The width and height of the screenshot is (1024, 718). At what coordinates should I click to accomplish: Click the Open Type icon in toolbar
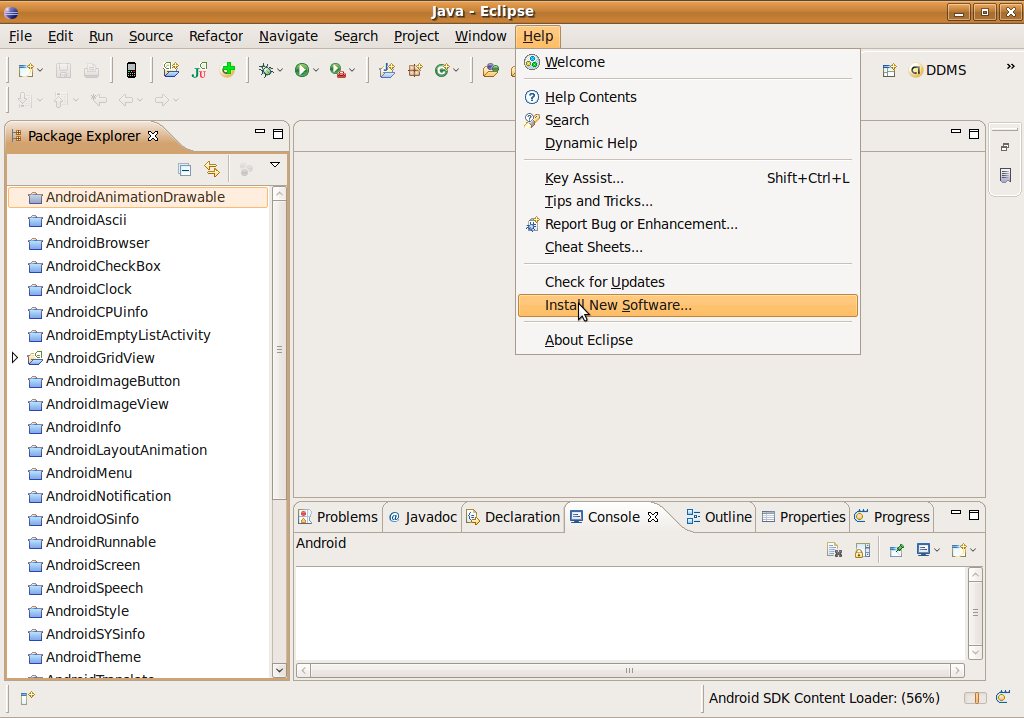(490, 70)
